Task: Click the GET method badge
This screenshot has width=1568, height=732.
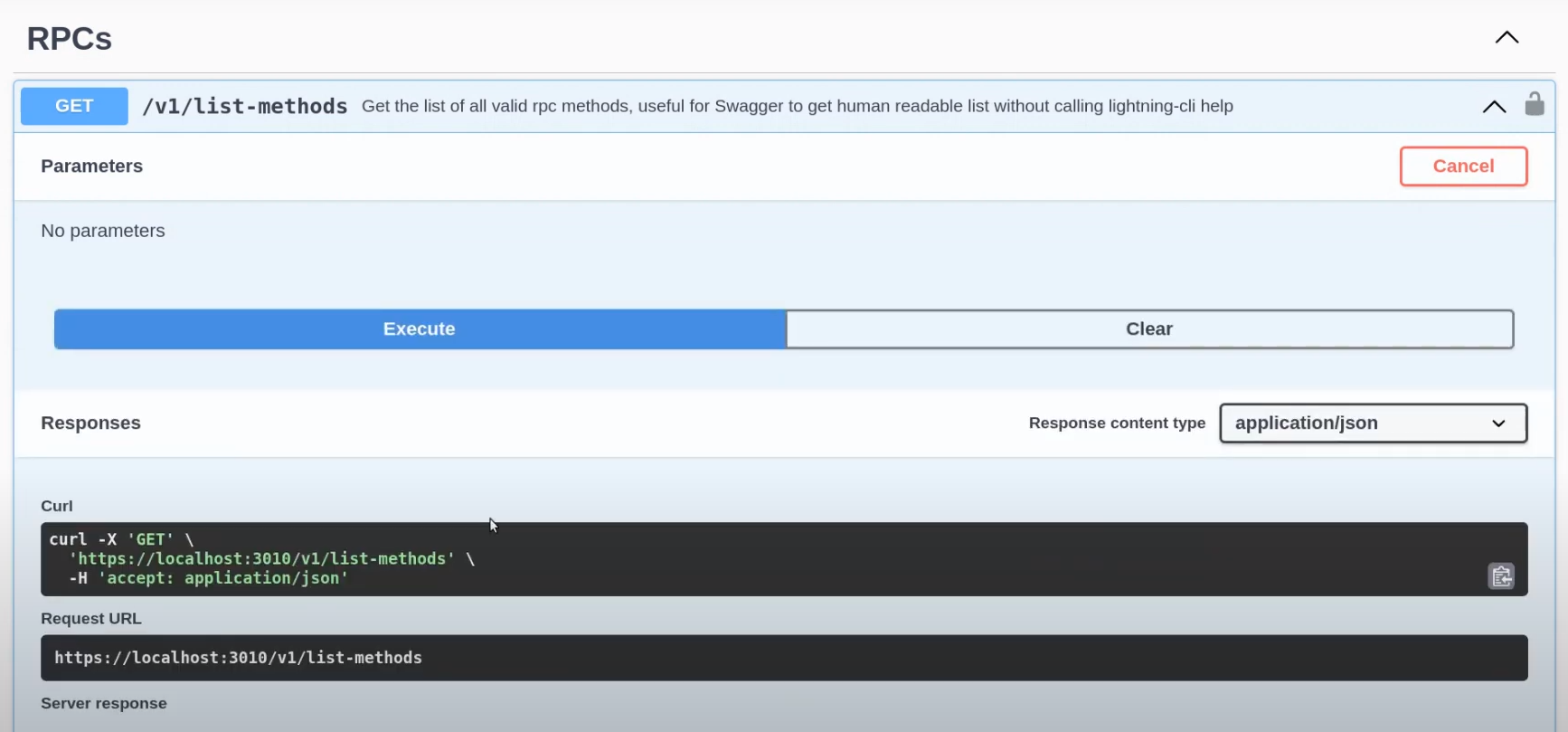Action: pyautogui.click(x=73, y=106)
